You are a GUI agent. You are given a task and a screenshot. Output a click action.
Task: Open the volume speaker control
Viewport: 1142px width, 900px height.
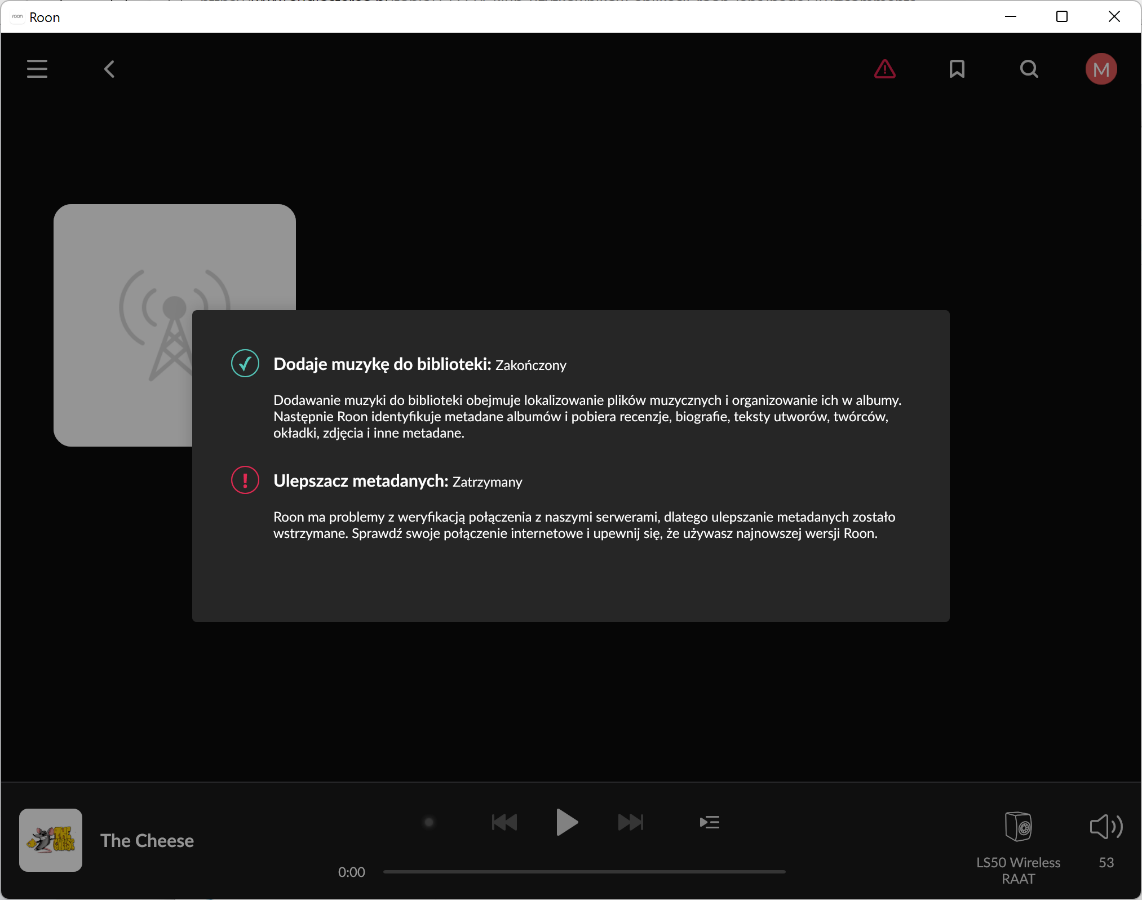1106,826
